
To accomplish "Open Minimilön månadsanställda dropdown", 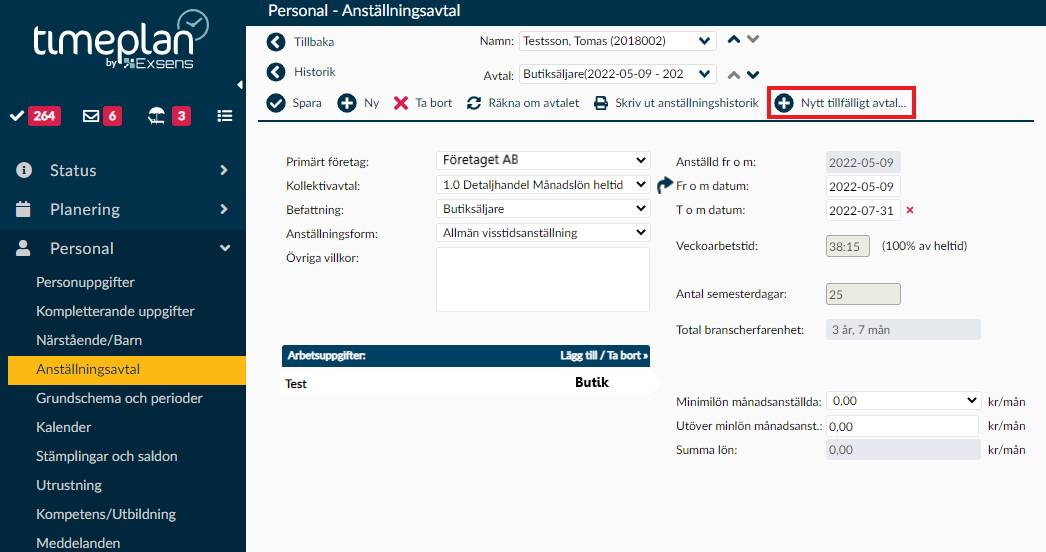I will (x=903, y=401).
